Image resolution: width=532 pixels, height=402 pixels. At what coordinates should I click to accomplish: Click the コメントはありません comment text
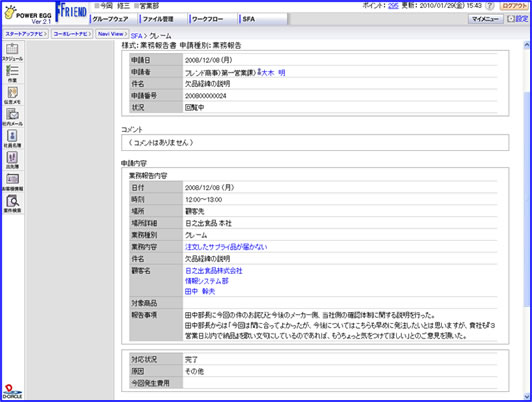coord(161,142)
